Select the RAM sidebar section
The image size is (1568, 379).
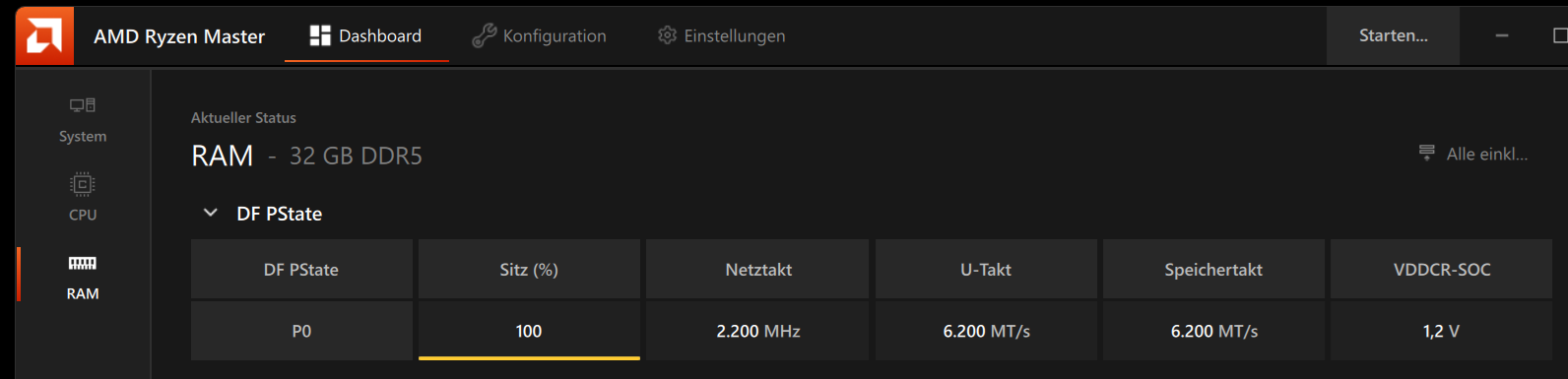pyautogui.click(x=83, y=278)
